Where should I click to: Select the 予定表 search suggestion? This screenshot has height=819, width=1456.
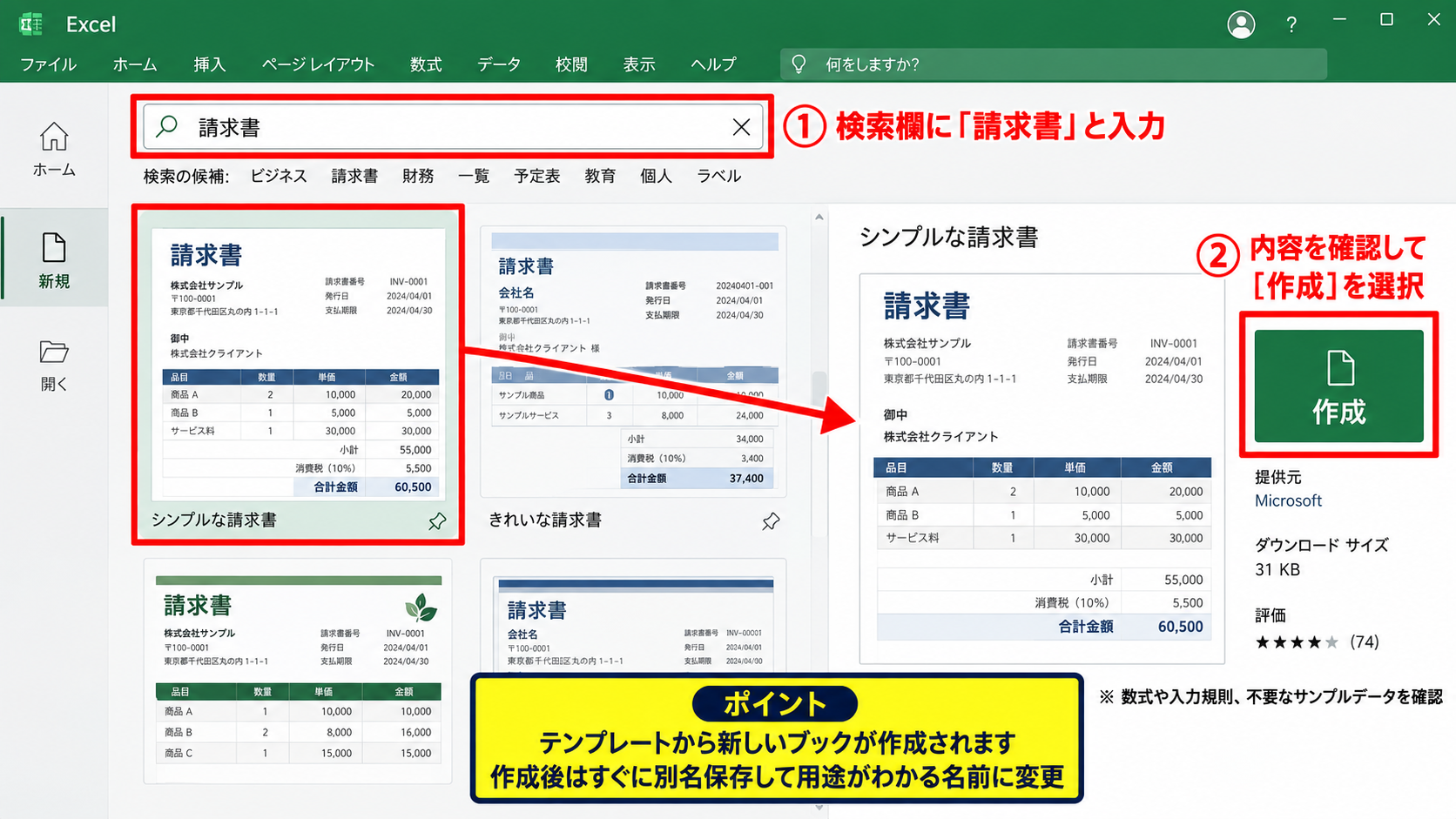click(x=537, y=176)
